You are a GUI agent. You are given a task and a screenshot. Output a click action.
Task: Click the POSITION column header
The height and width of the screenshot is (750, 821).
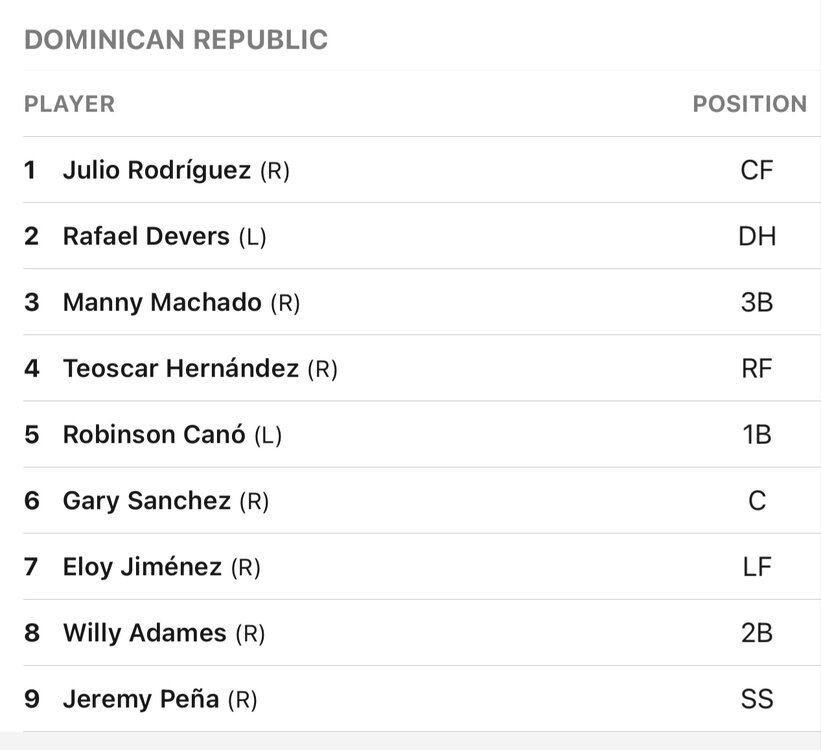click(x=749, y=104)
